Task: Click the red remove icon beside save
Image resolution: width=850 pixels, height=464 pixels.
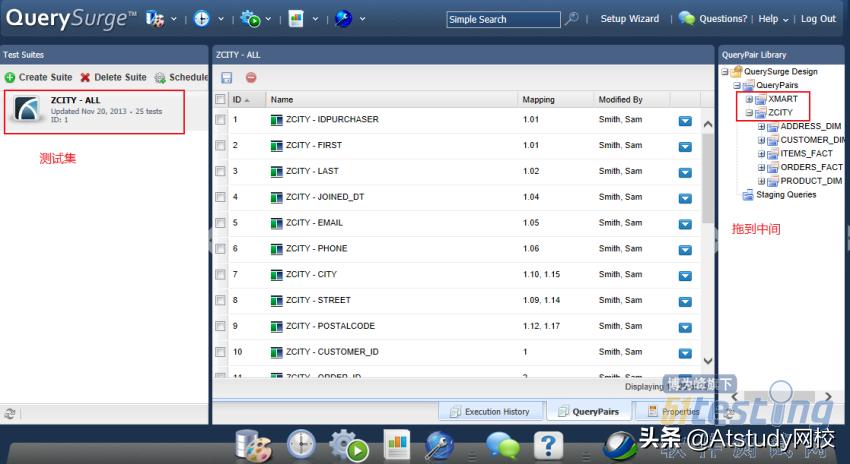Action: [251, 78]
